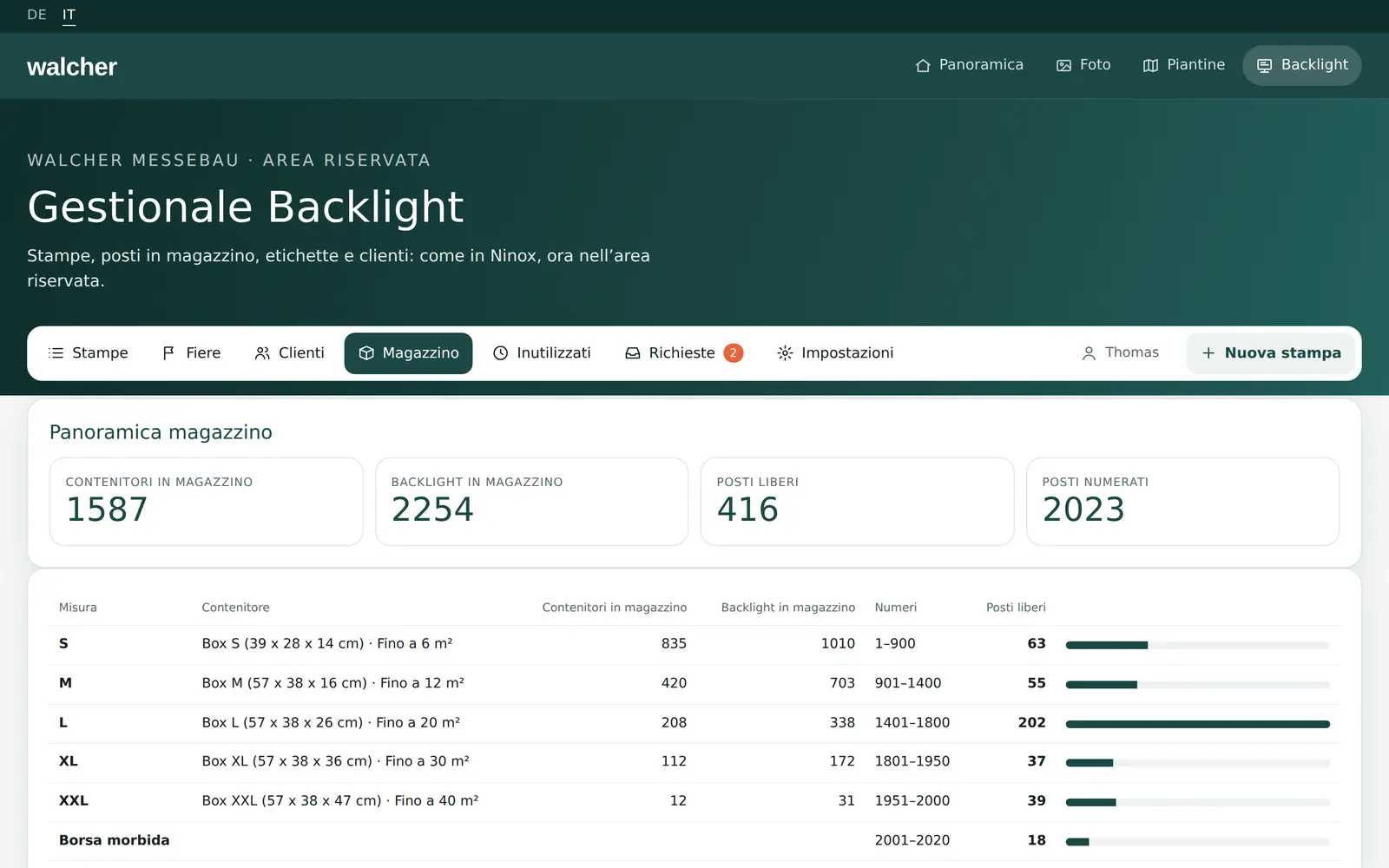Click the photo icon beside Foto
Image resolution: width=1389 pixels, height=868 pixels.
[x=1063, y=65]
